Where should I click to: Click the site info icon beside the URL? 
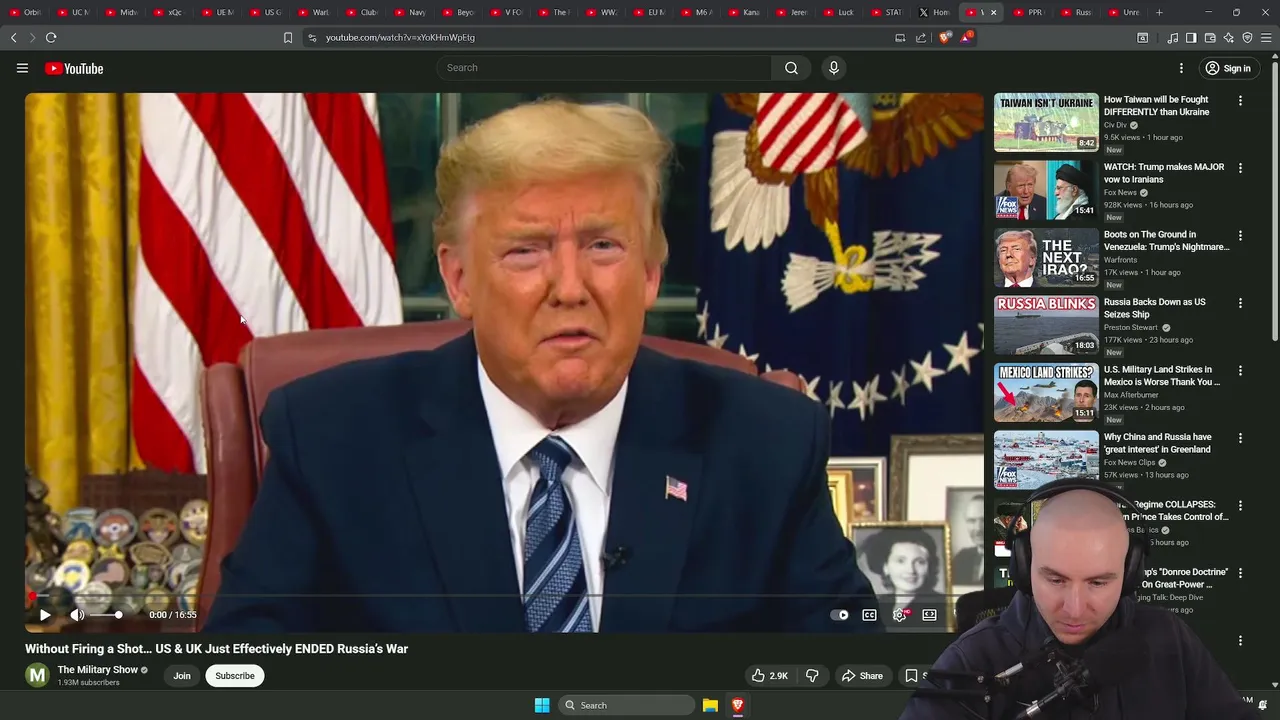[312, 37]
